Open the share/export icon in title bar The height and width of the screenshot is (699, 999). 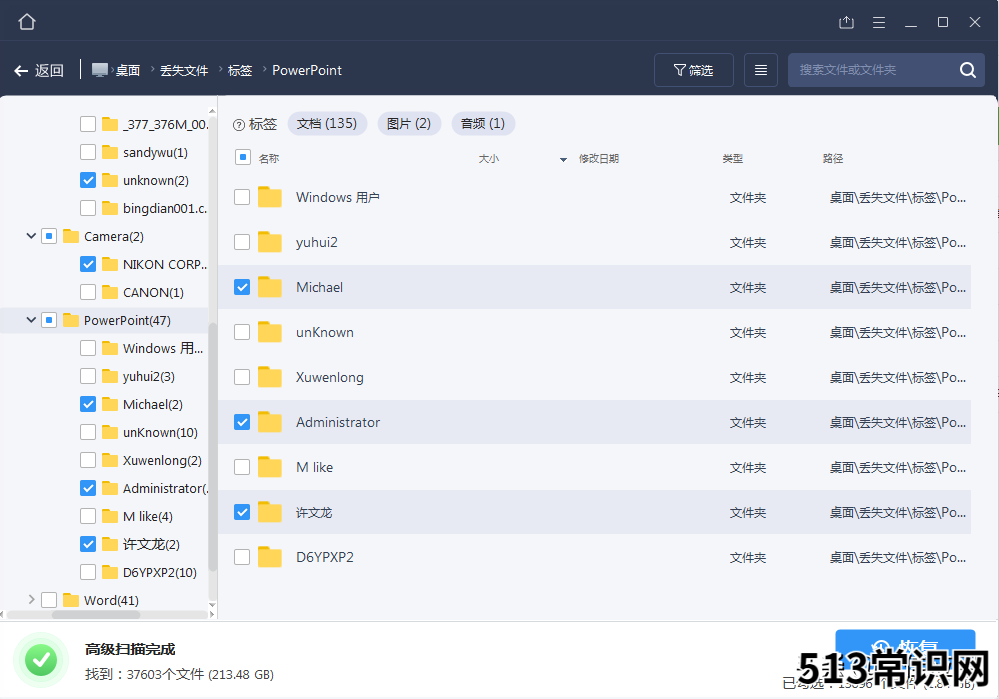[846, 22]
